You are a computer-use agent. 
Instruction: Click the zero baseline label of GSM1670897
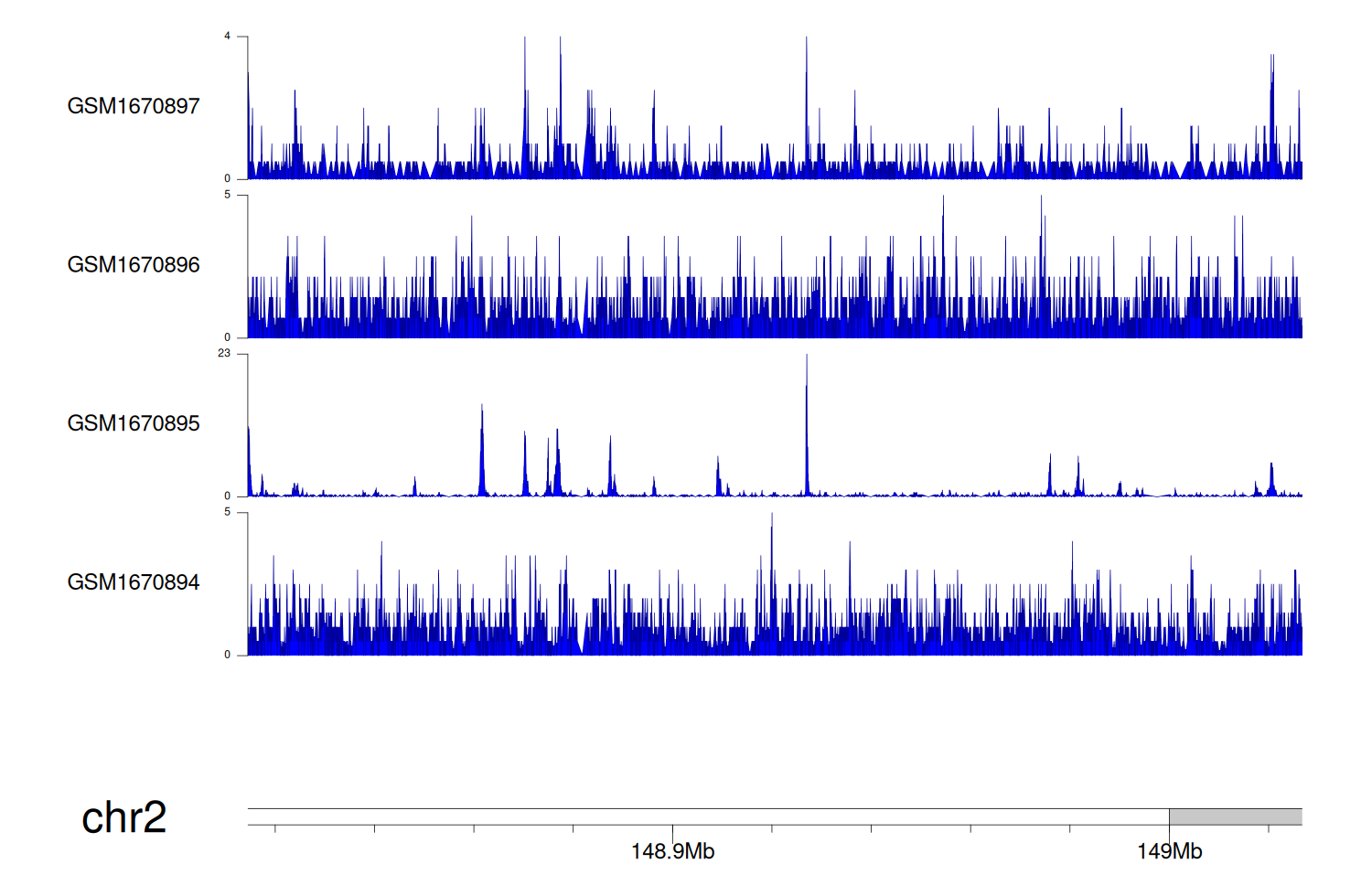[x=228, y=178]
